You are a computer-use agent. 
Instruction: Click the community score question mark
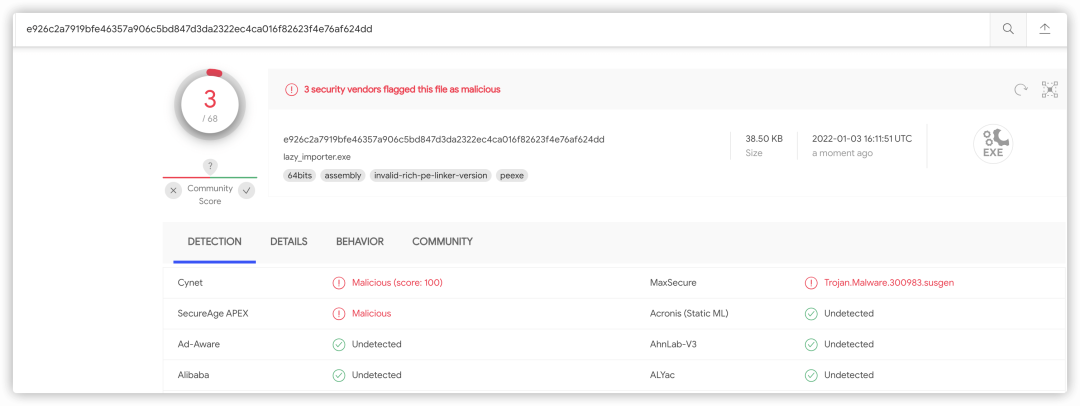coord(210,166)
